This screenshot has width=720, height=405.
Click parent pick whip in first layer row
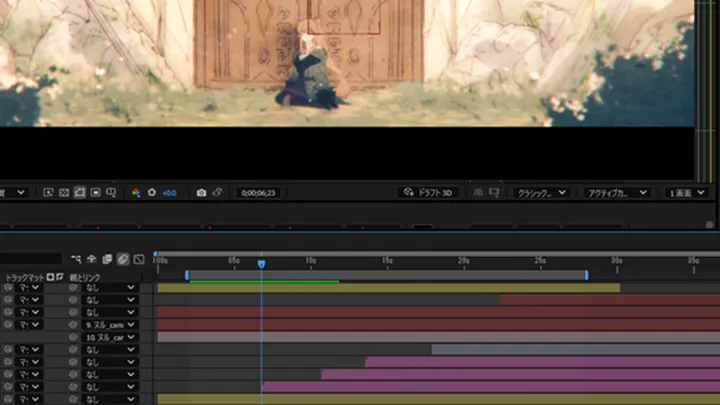[x=73, y=287]
